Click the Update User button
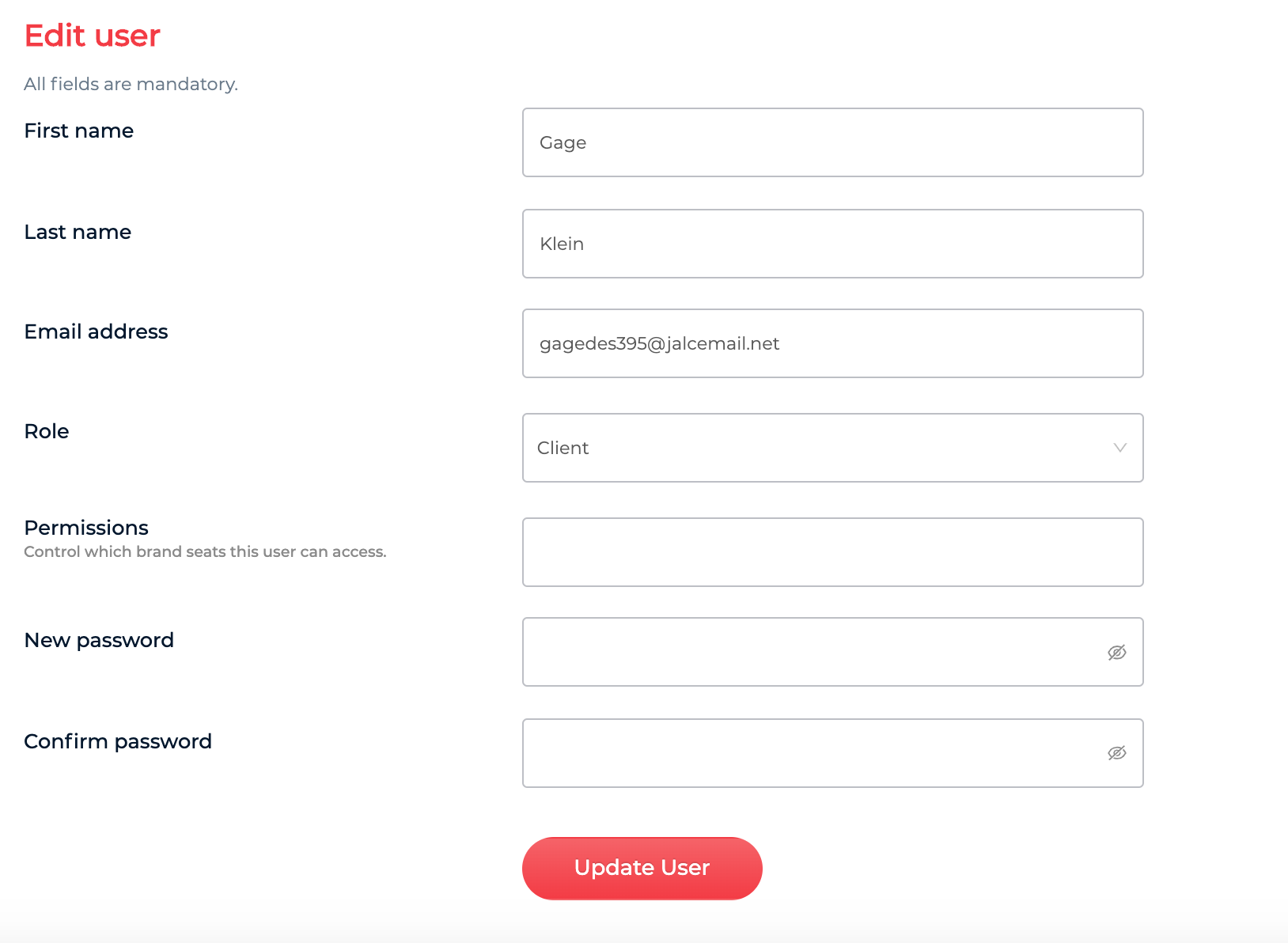 642,868
